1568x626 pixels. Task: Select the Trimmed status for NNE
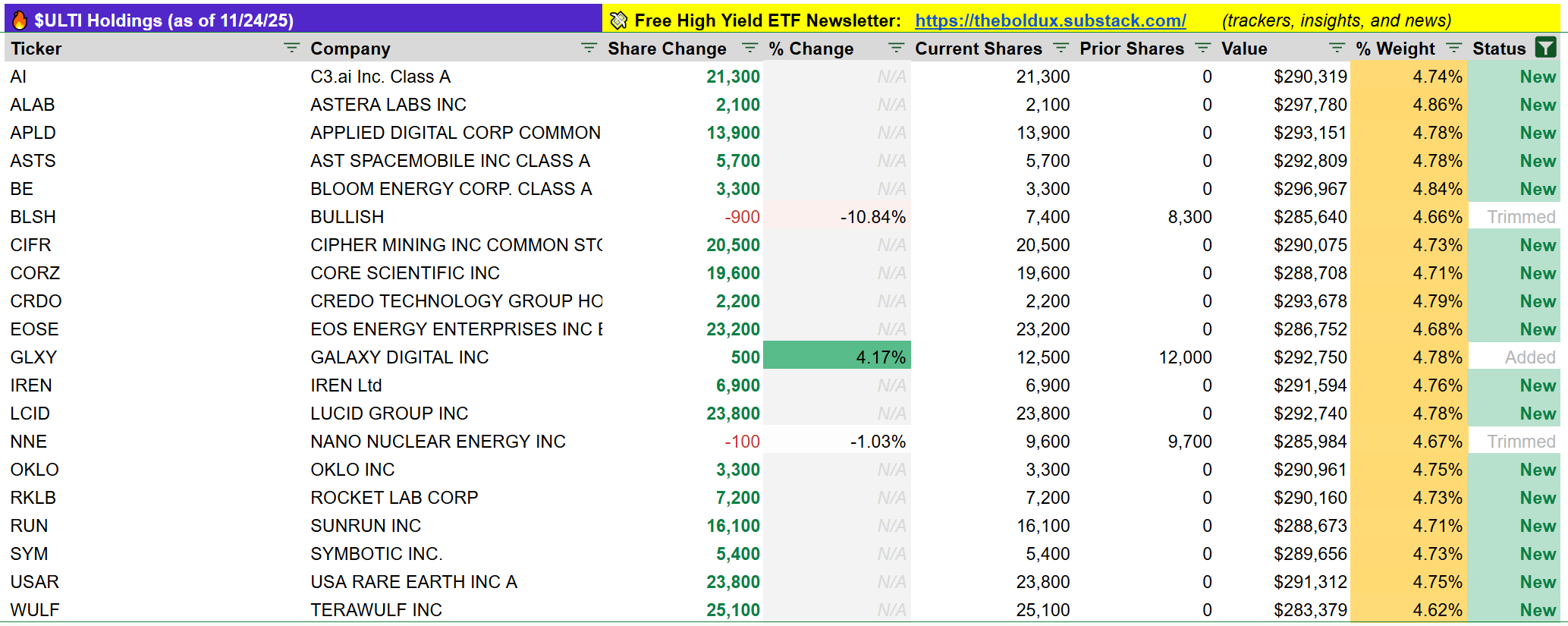point(1514,442)
